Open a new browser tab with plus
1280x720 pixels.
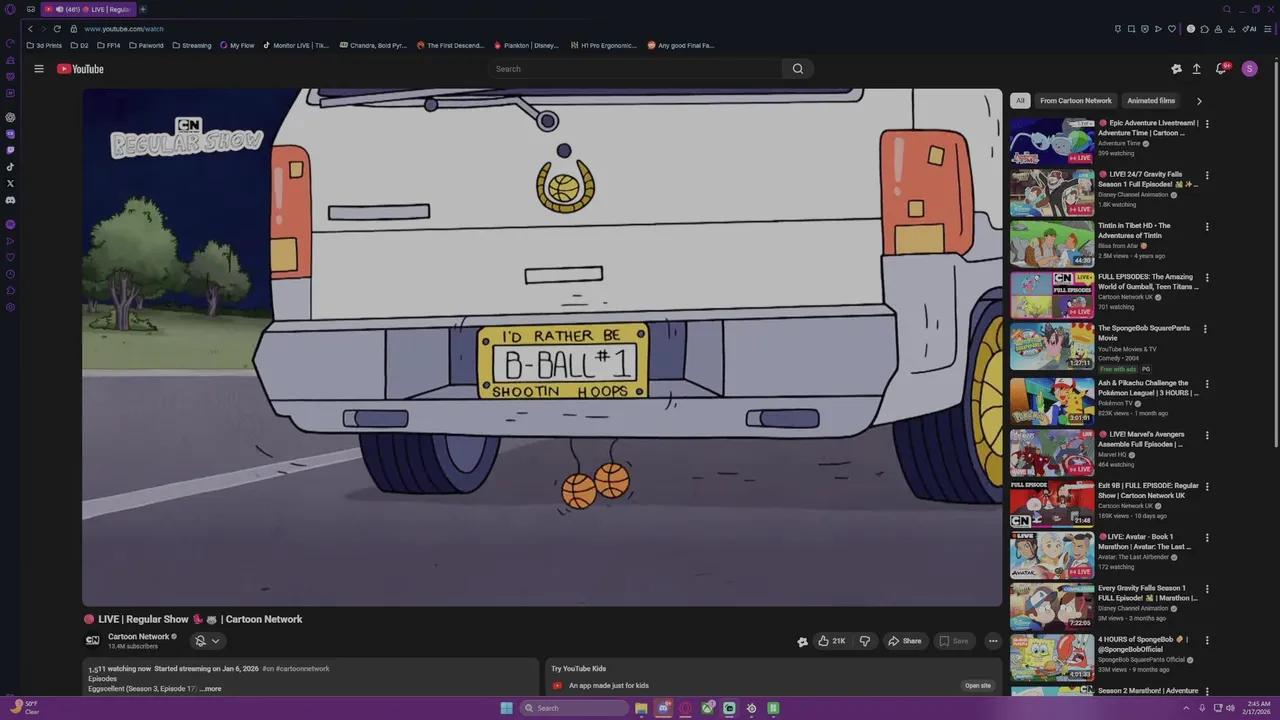coord(142,9)
